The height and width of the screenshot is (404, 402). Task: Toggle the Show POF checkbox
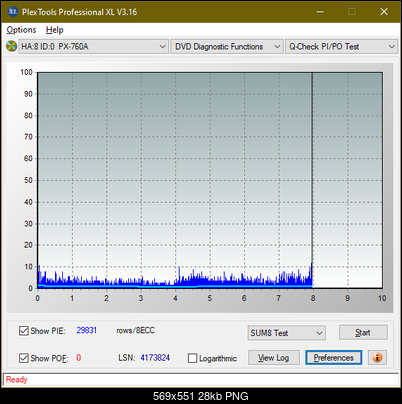click(24, 358)
